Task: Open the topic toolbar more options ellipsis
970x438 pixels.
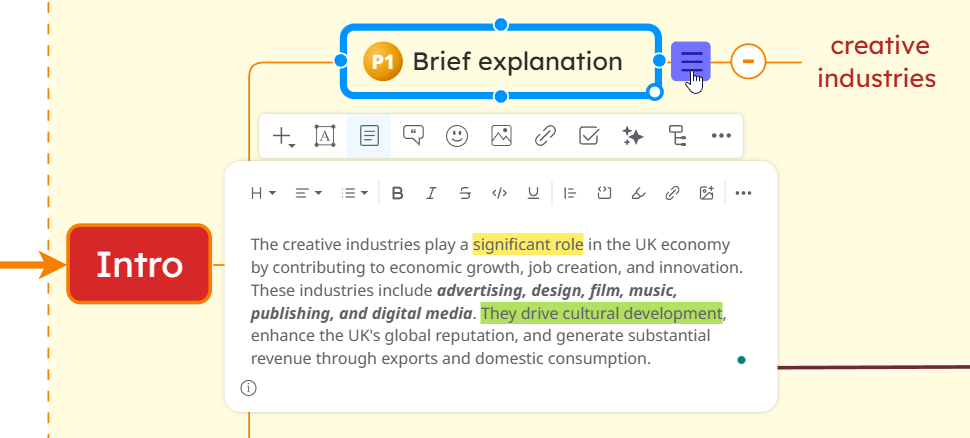Action: [x=721, y=135]
